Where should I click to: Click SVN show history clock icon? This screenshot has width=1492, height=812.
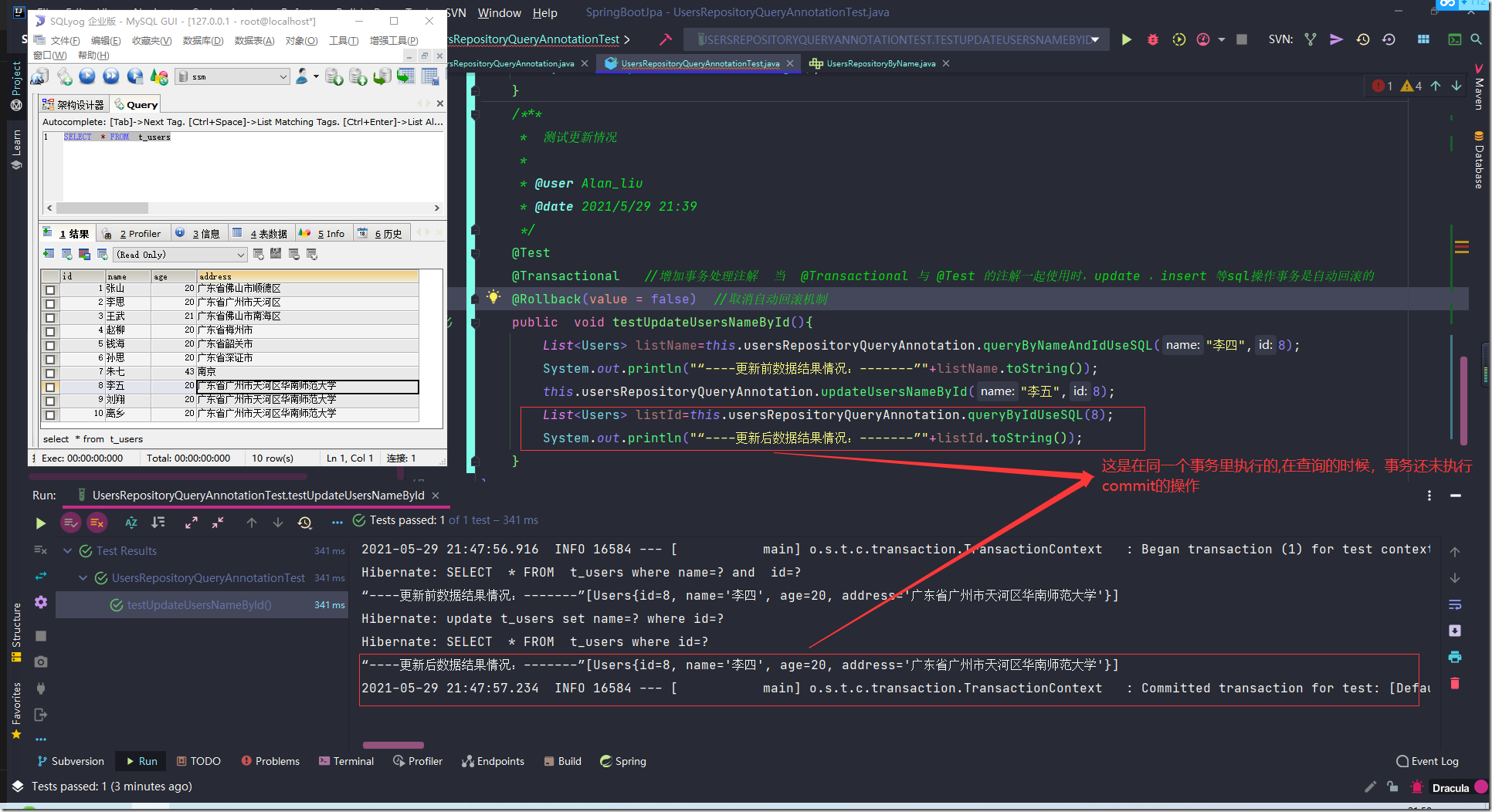[x=1362, y=39]
